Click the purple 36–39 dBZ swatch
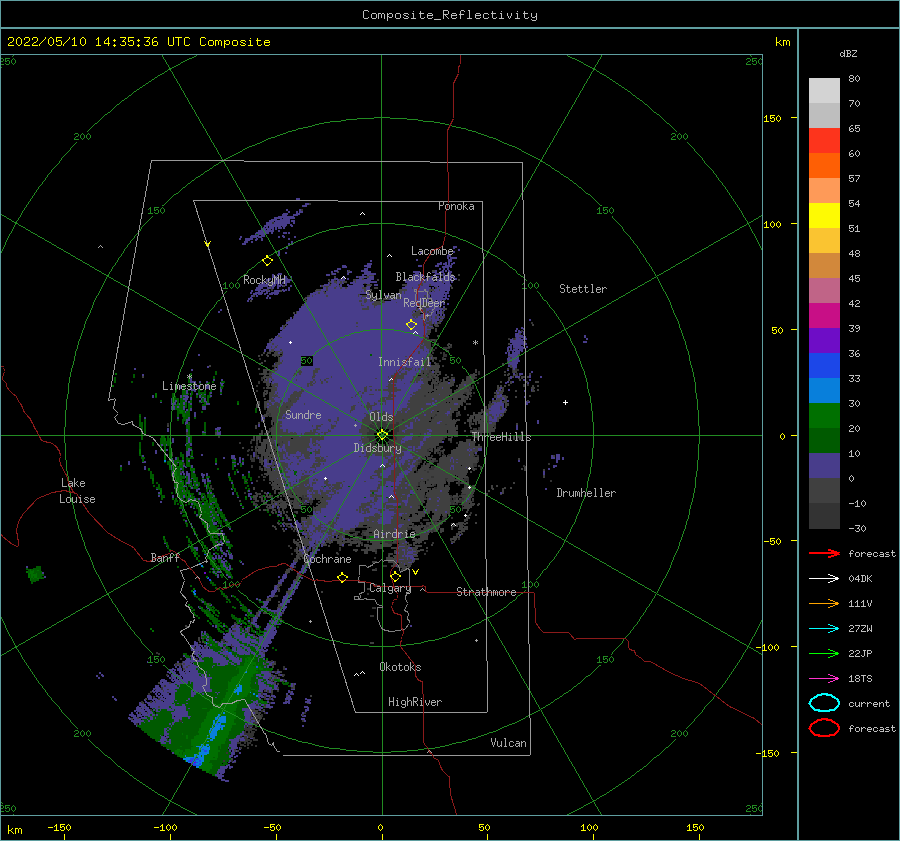The width and height of the screenshot is (900, 841). tap(824, 340)
